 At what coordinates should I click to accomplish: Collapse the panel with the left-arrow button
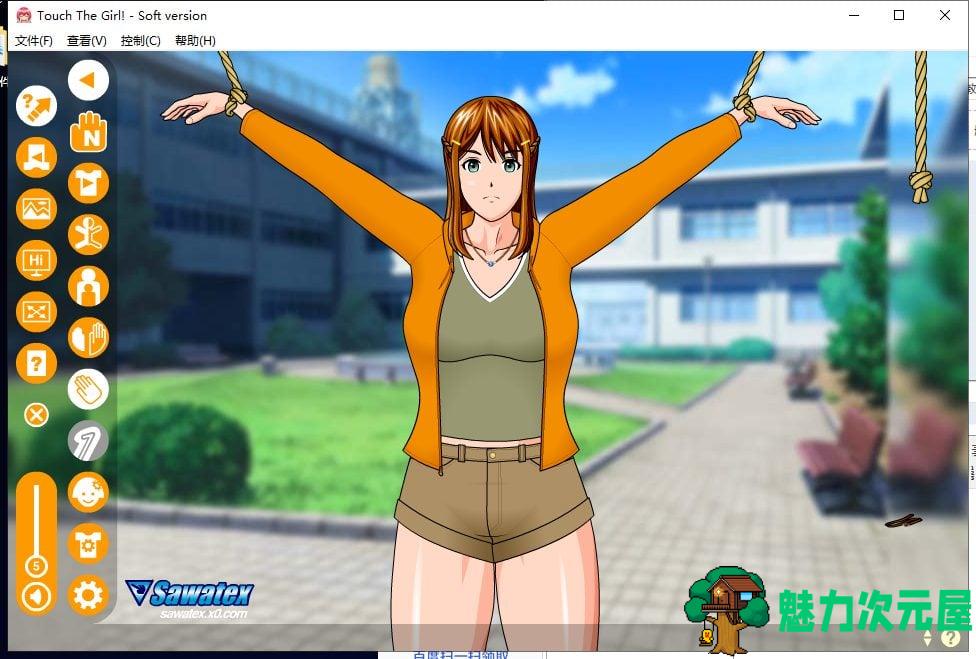[x=88, y=80]
